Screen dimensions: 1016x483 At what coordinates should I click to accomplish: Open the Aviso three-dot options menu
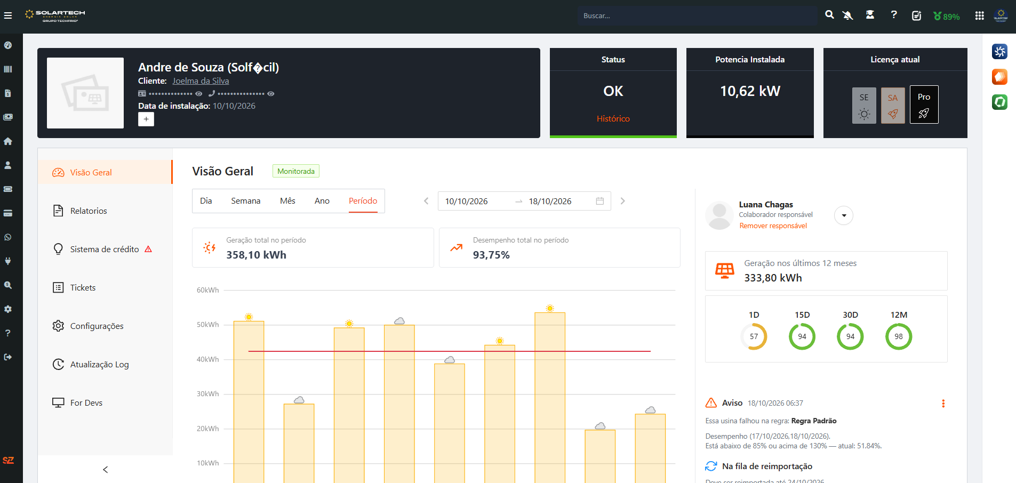point(943,403)
